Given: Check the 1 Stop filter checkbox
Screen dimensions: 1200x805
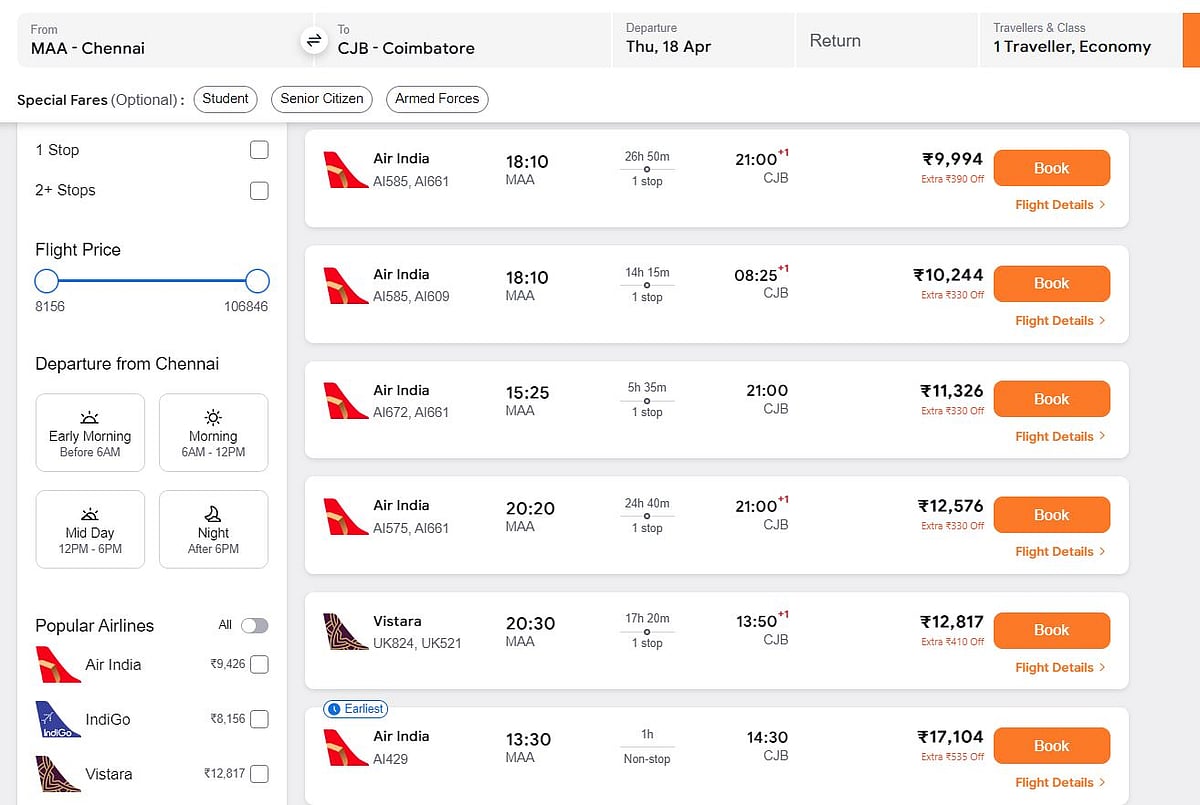Looking at the screenshot, I should (259, 150).
